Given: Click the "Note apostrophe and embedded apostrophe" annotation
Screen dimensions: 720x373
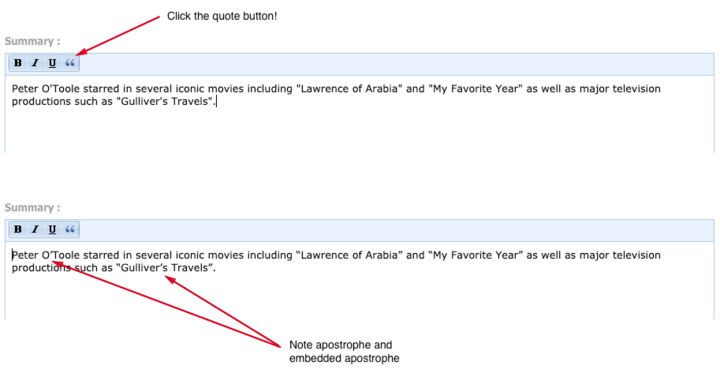Looking at the screenshot, I should pyautogui.click(x=344, y=351).
